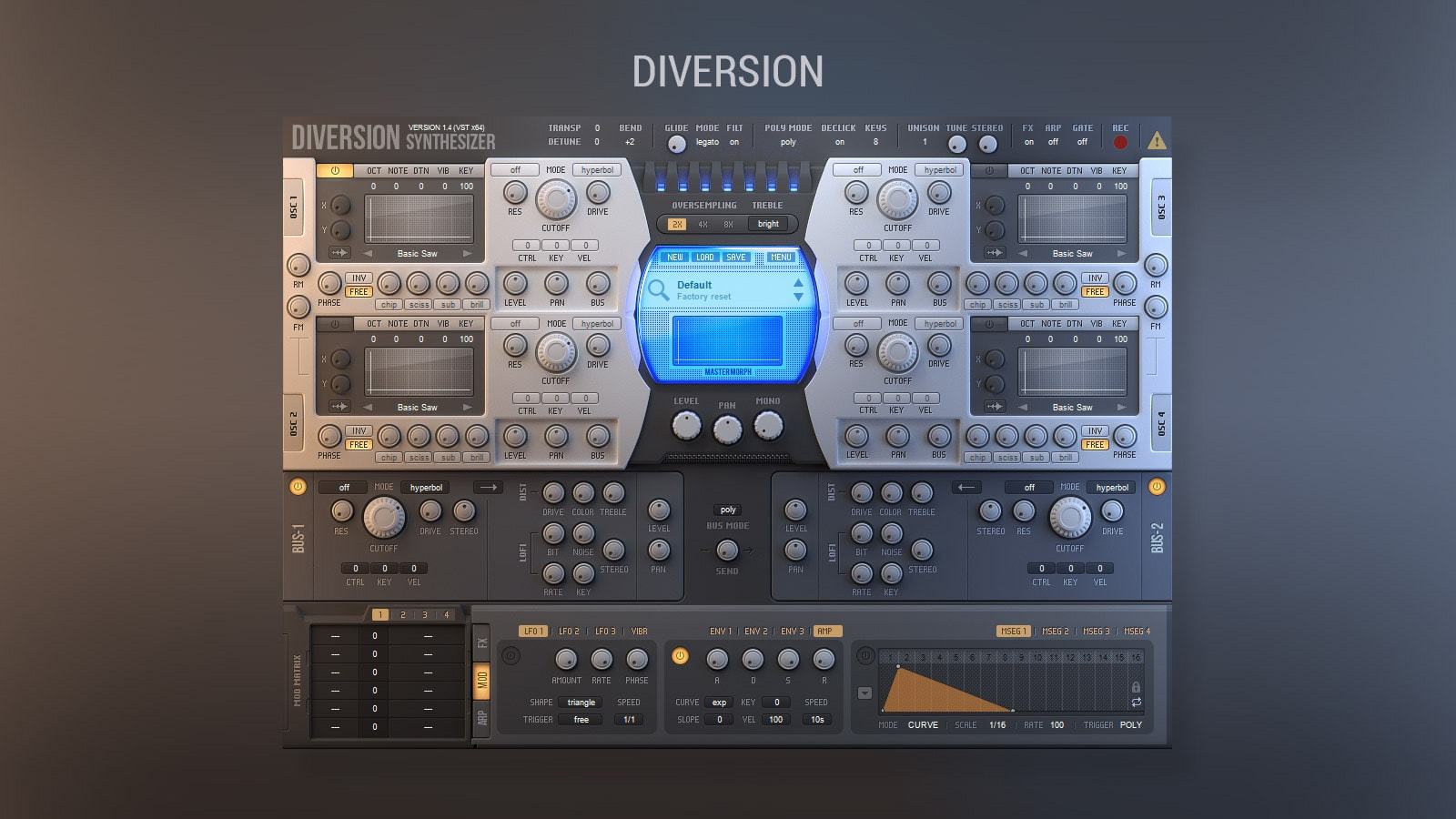Click the BUS-2 left arrow routing button
1456x819 pixels.
pos(966,488)
